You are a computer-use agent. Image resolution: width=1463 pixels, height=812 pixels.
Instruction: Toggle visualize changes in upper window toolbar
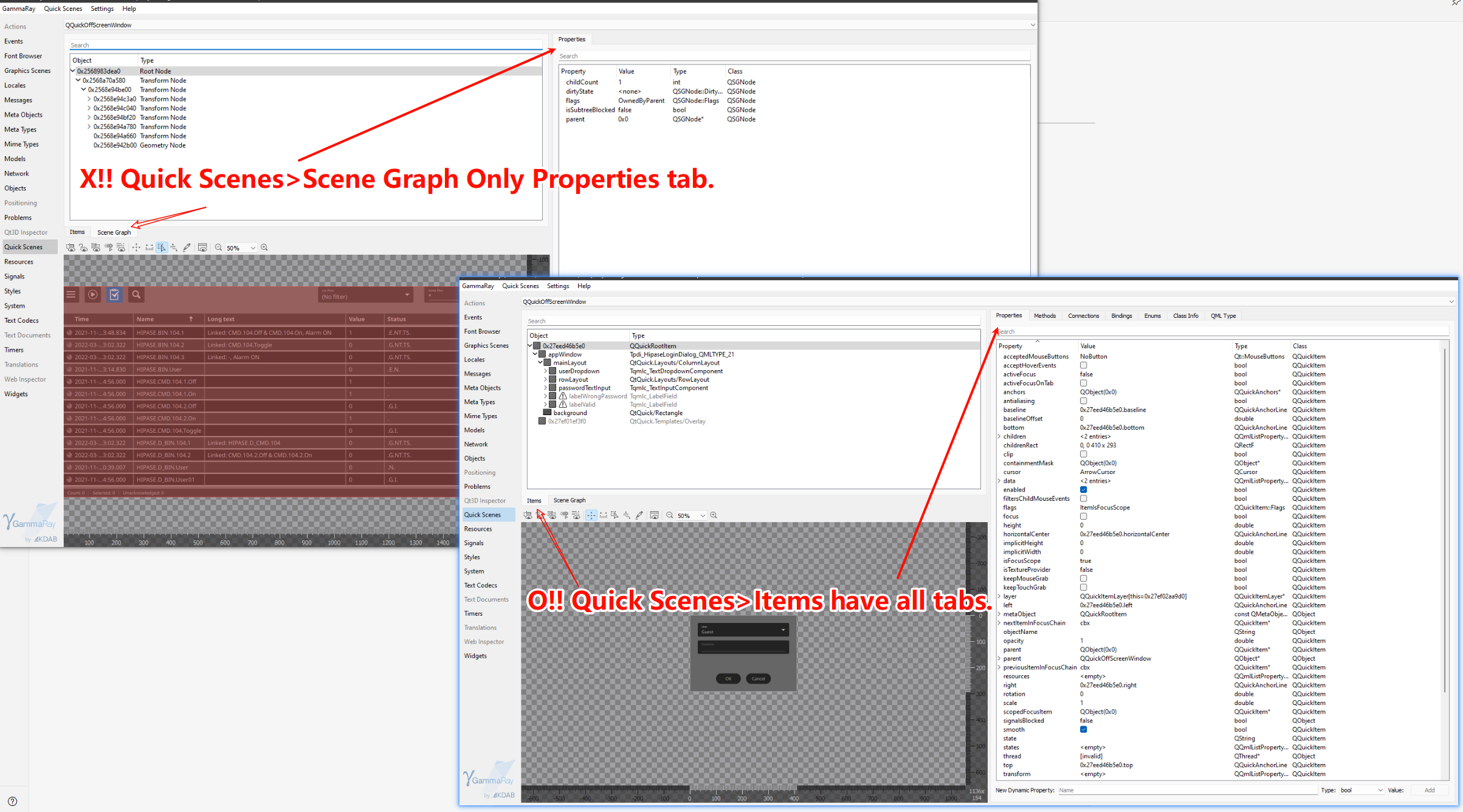click(109, 247)
